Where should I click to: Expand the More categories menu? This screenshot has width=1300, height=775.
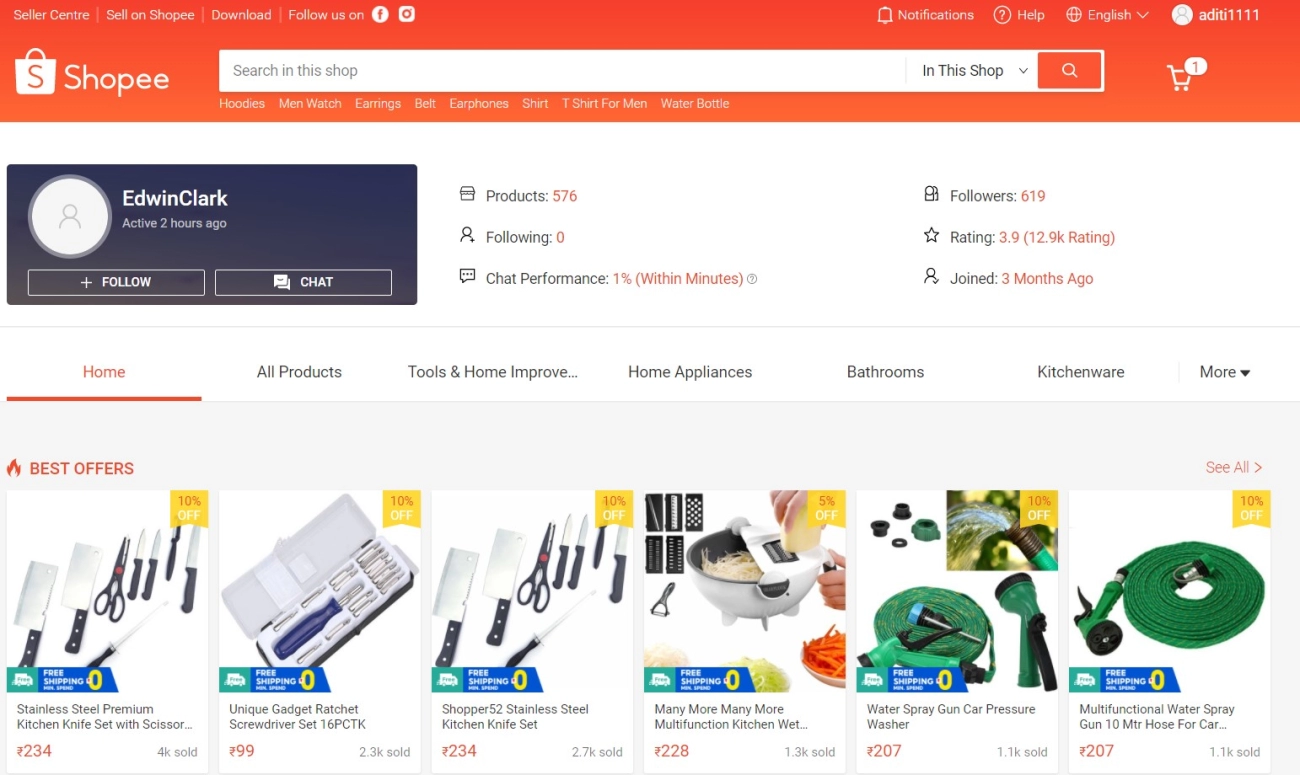1225,372
